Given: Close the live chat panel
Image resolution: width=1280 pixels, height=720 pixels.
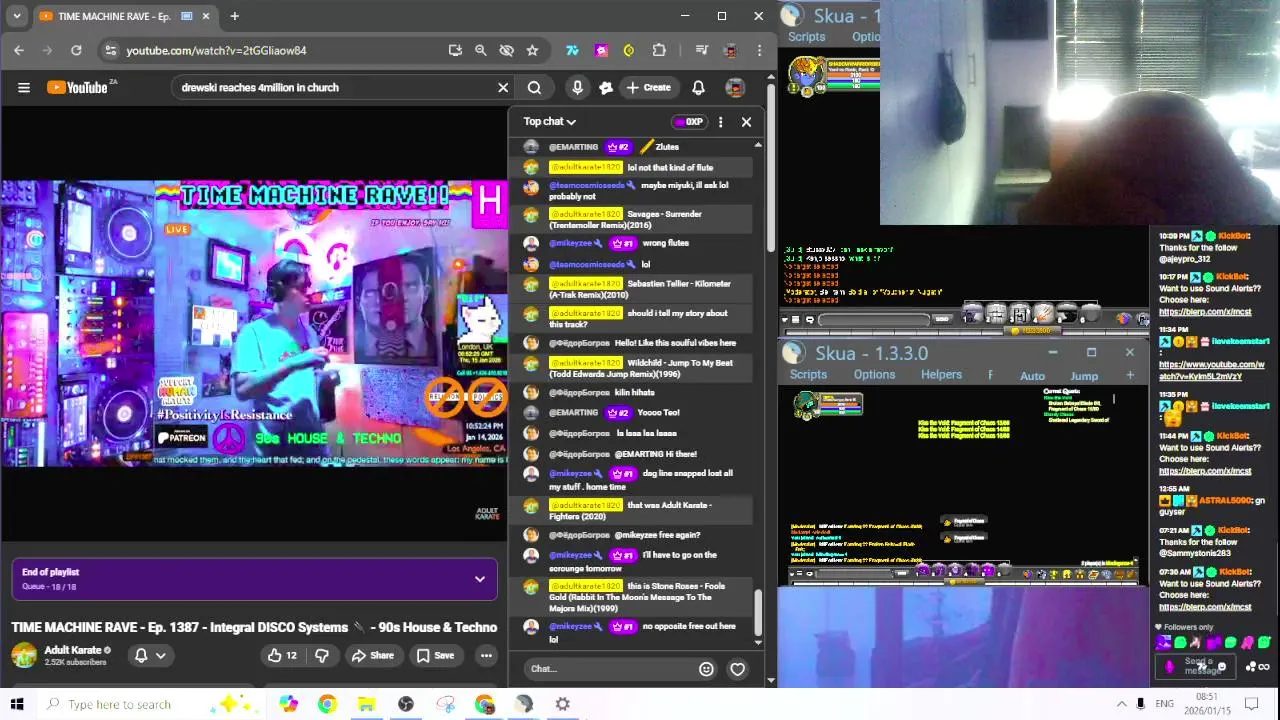Looking at the screenshot, I should tap(746, 122).
